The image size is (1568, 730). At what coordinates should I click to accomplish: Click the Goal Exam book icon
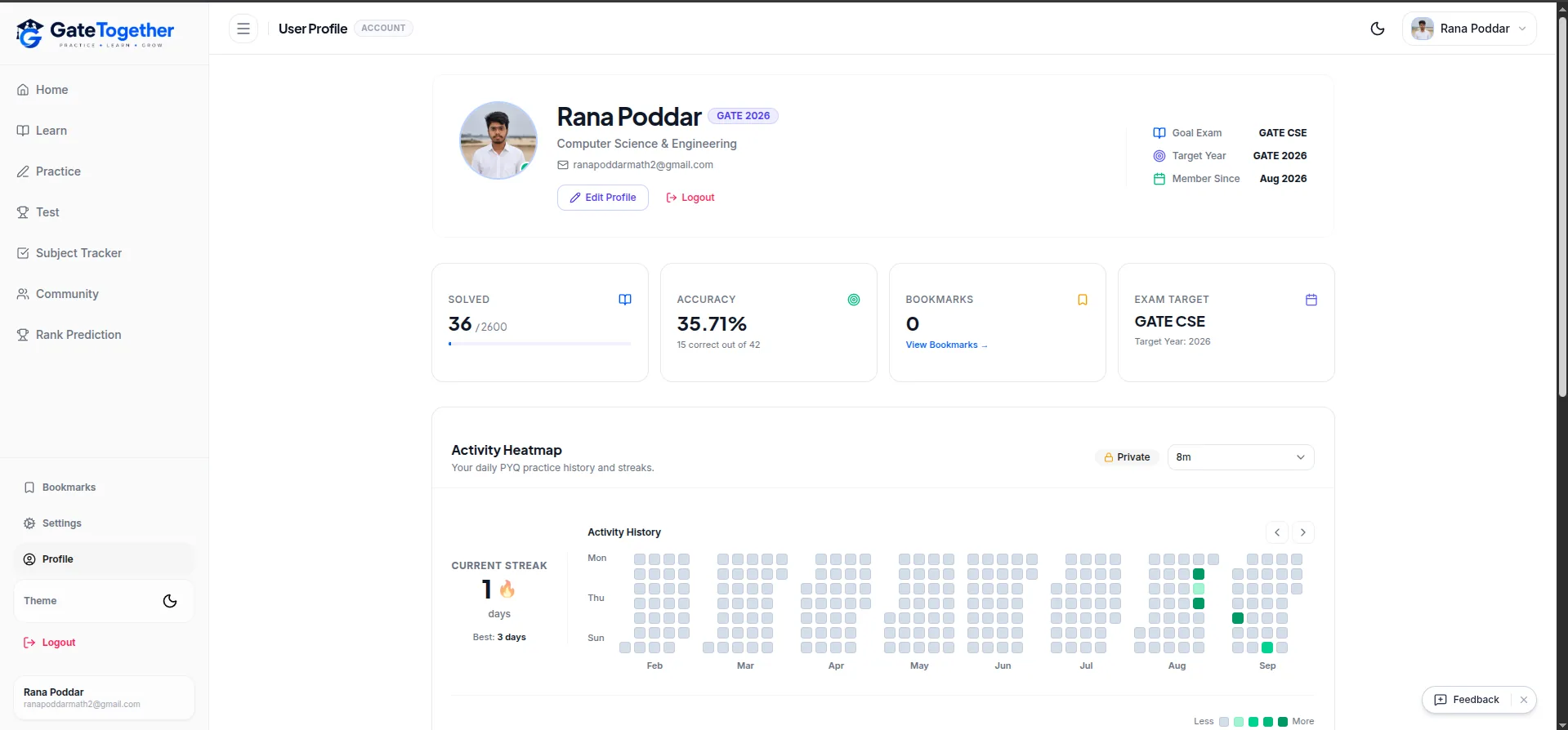pyautogui.click(x=1159, y=133)
